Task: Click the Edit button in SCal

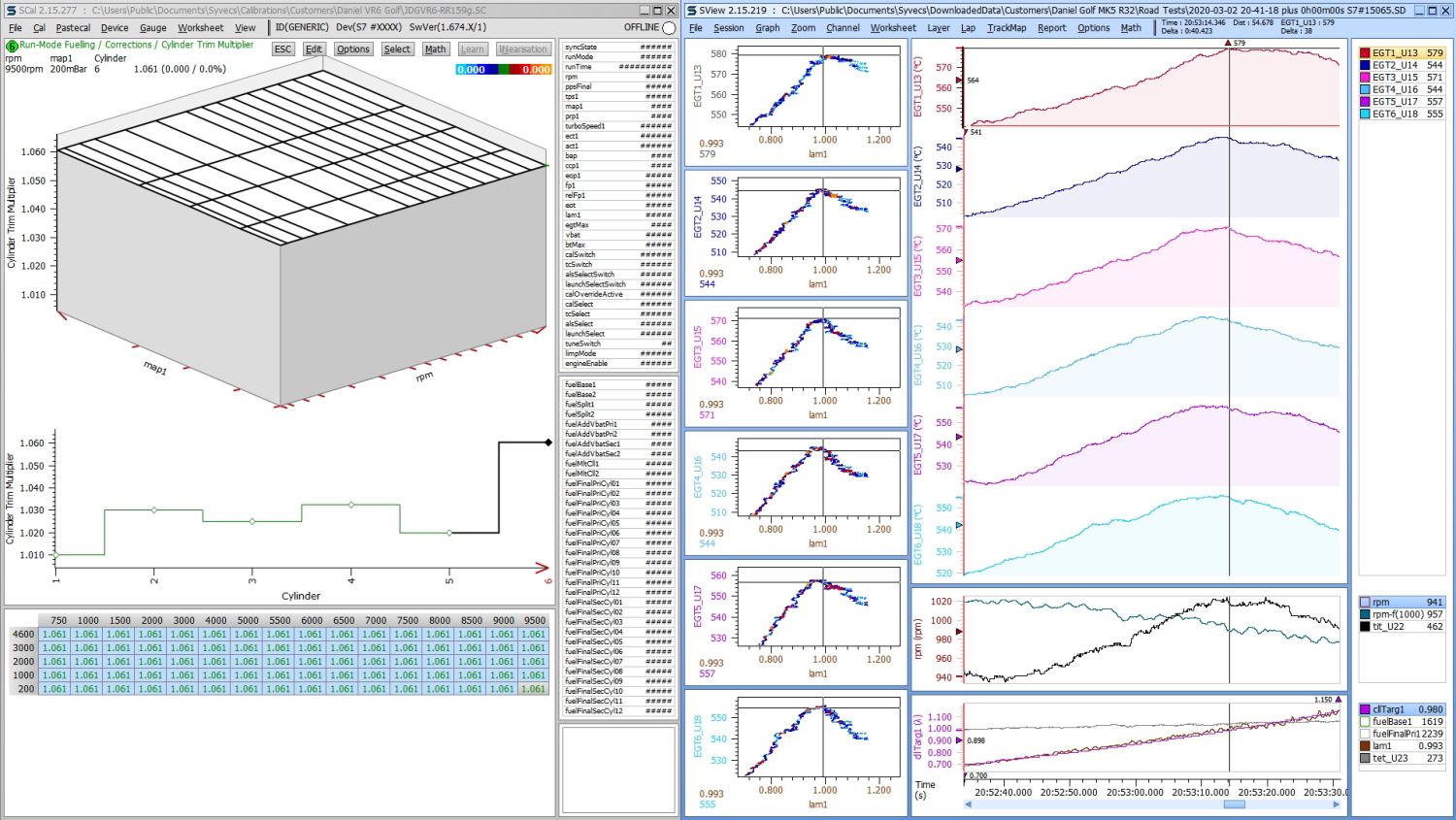Action: pyautogui.click(x=314, y=49)
